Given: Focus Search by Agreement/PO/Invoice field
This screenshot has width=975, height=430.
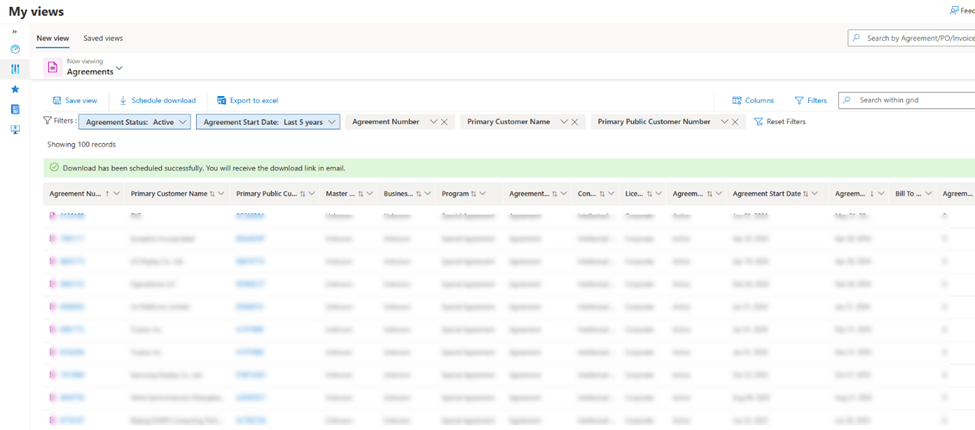Looking at the screenshot, I should tap(911, 38).
